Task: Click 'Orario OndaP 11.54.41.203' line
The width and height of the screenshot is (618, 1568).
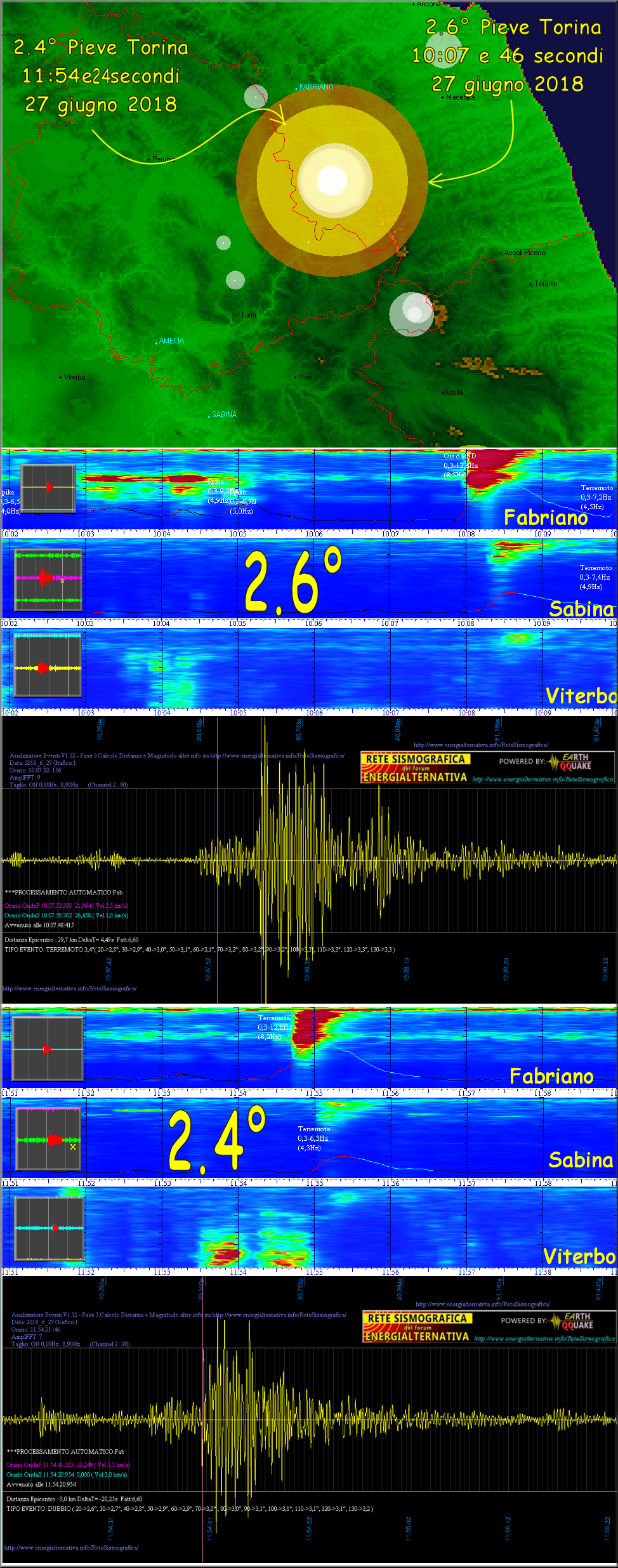Action: (69, 1465)
